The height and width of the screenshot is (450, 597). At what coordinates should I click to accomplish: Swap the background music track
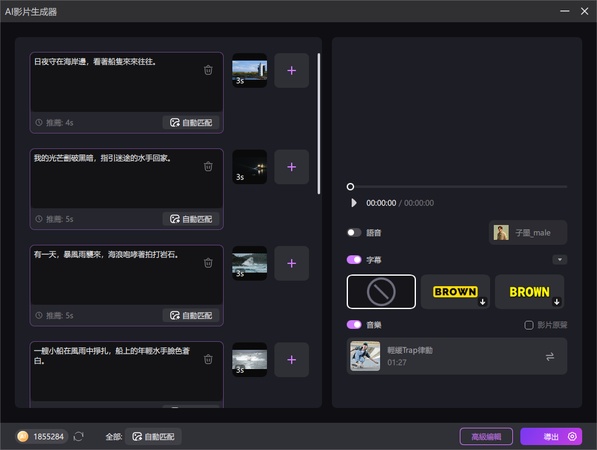(x=549, y=357)
